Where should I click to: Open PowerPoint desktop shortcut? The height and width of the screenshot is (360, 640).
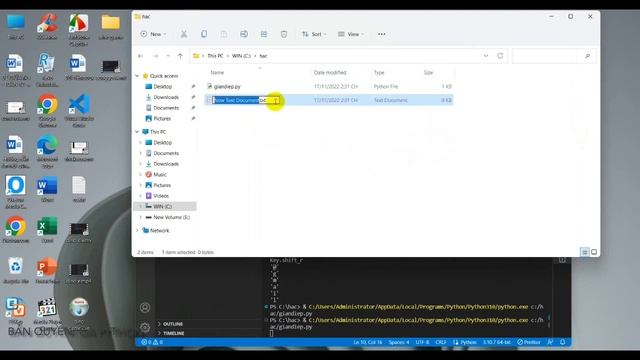click(47, 271)
